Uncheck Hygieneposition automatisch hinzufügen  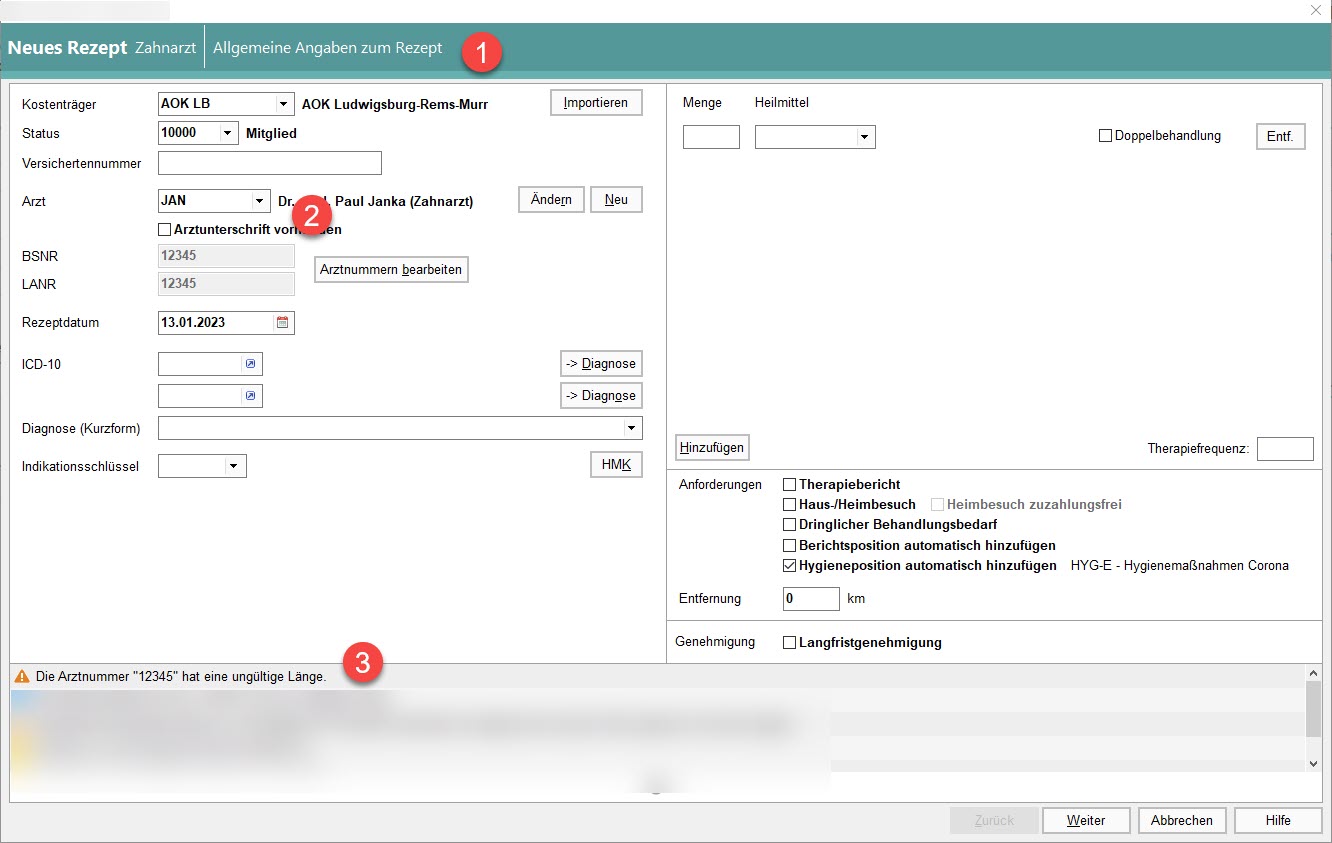tap(790, 566)
